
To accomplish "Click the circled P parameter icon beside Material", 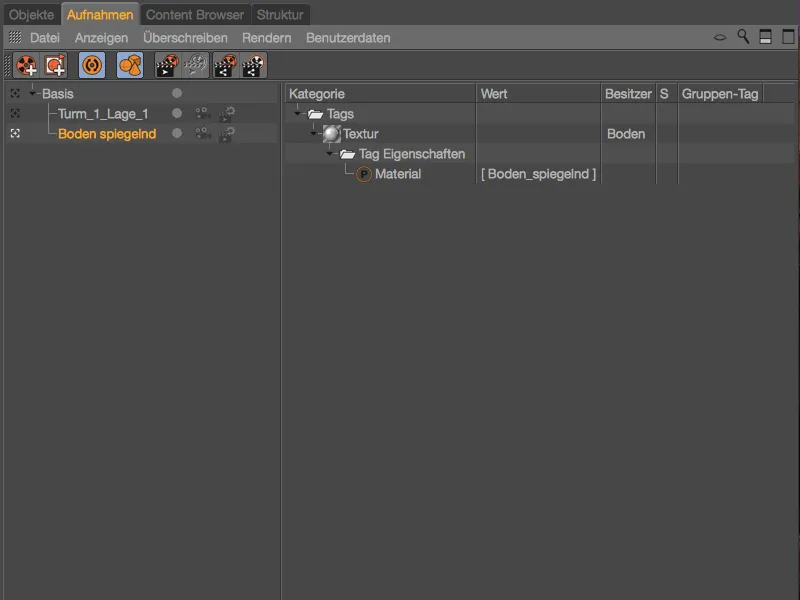I will tap(364, 174).
